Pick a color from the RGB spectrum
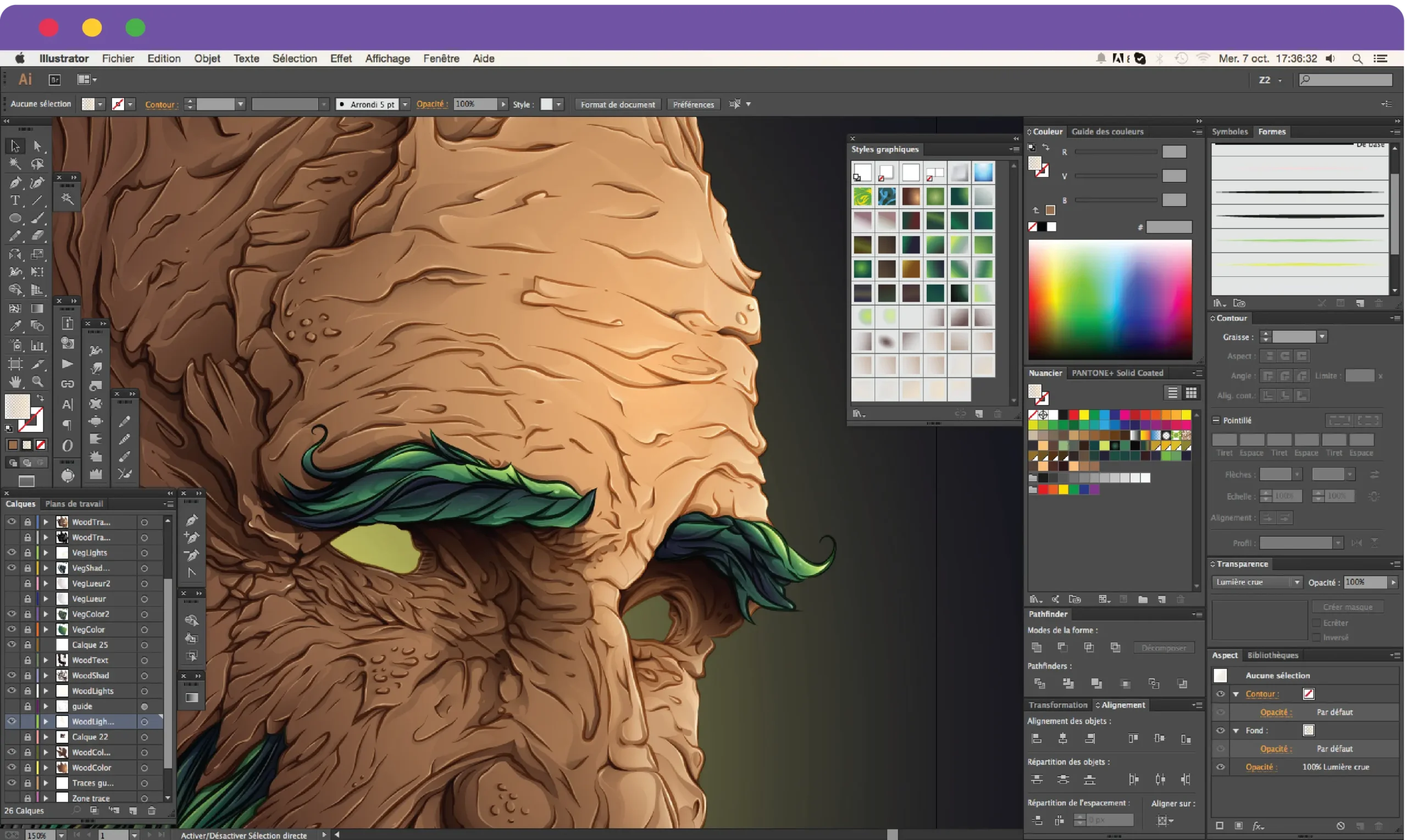Viewport: 1407px width, 840px height. click(1110, 299)
